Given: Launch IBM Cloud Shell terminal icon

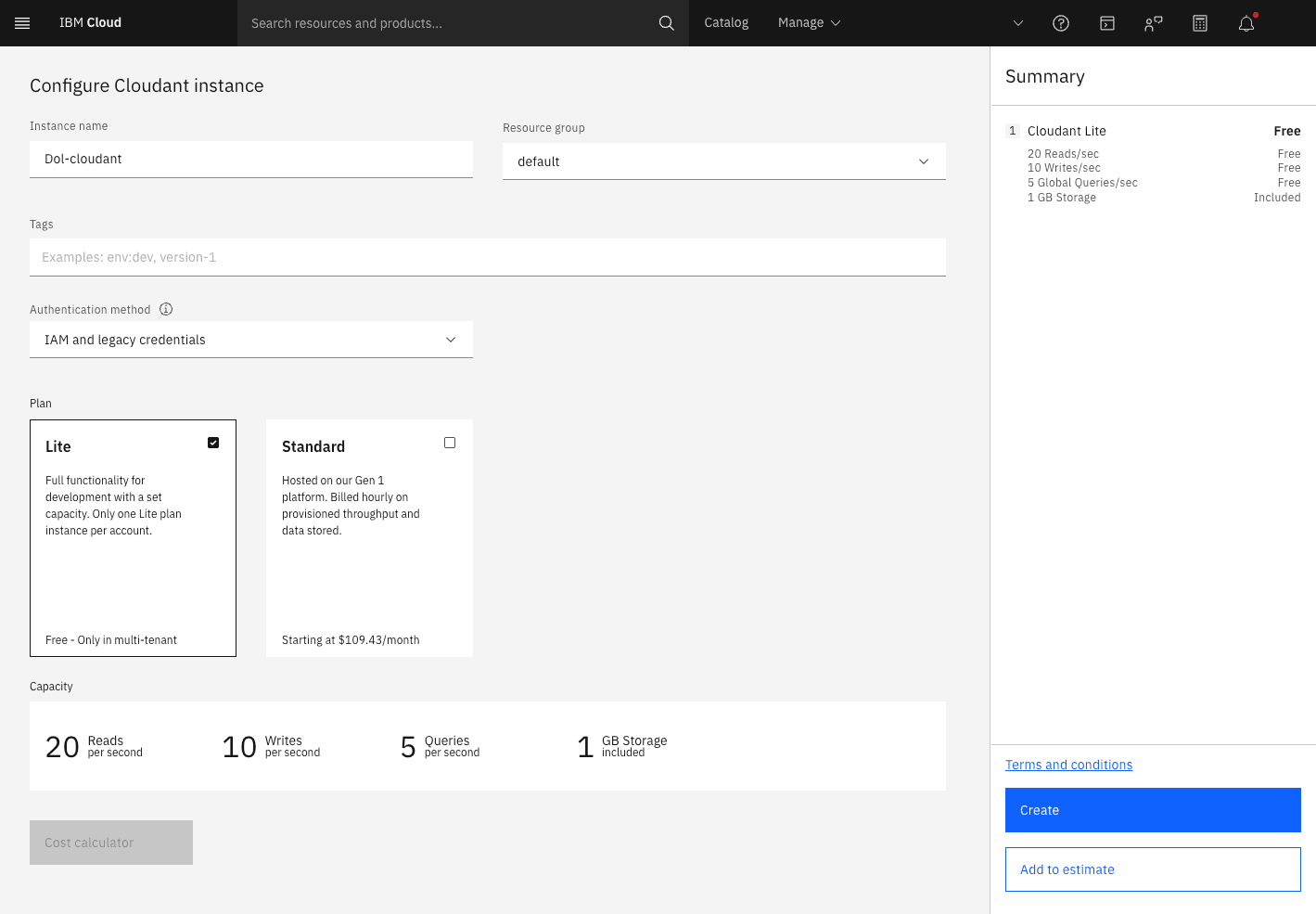Looking at the screenshot, I should point(1107,23).
